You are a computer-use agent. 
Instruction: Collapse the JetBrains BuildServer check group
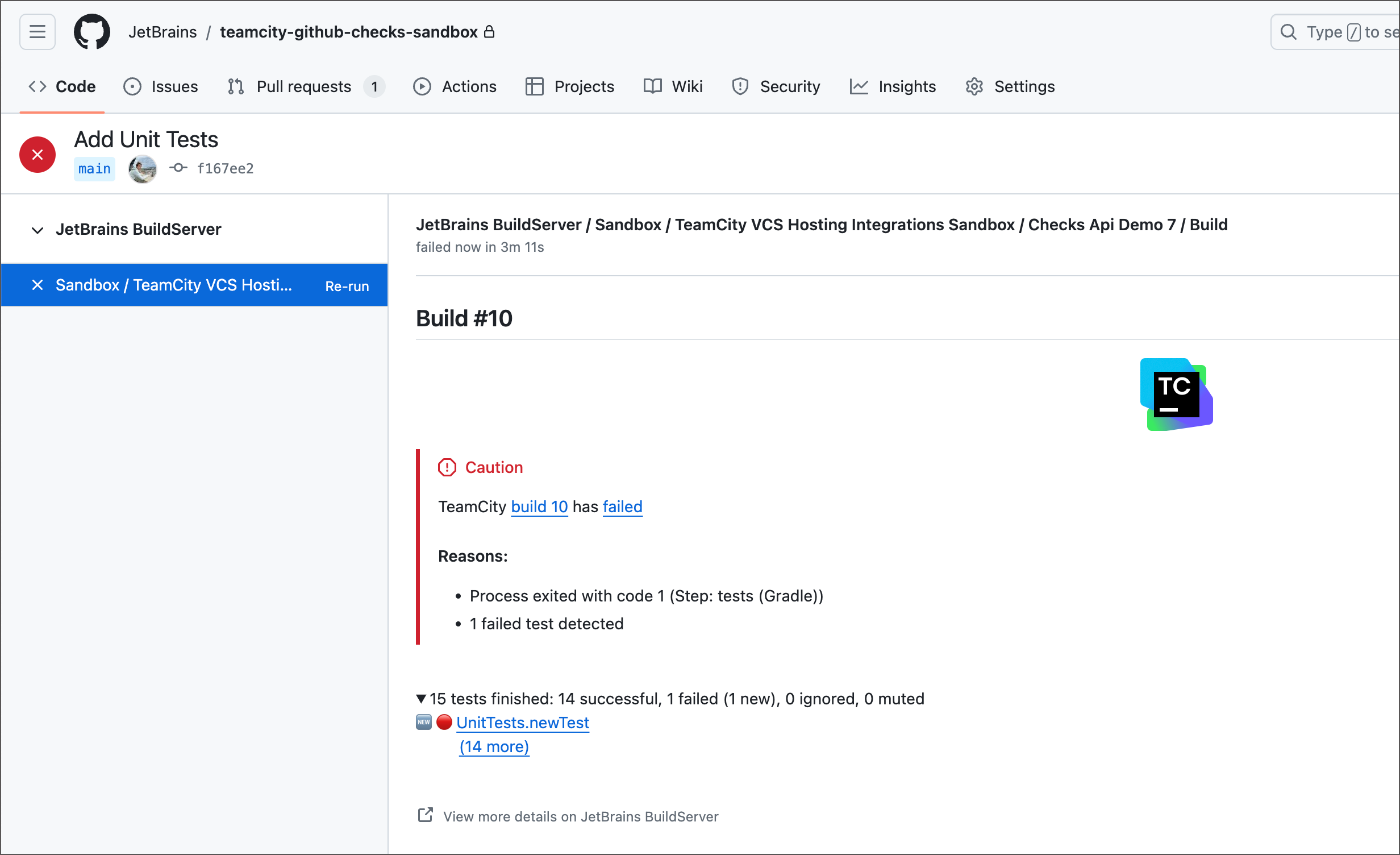pos(37,230)
